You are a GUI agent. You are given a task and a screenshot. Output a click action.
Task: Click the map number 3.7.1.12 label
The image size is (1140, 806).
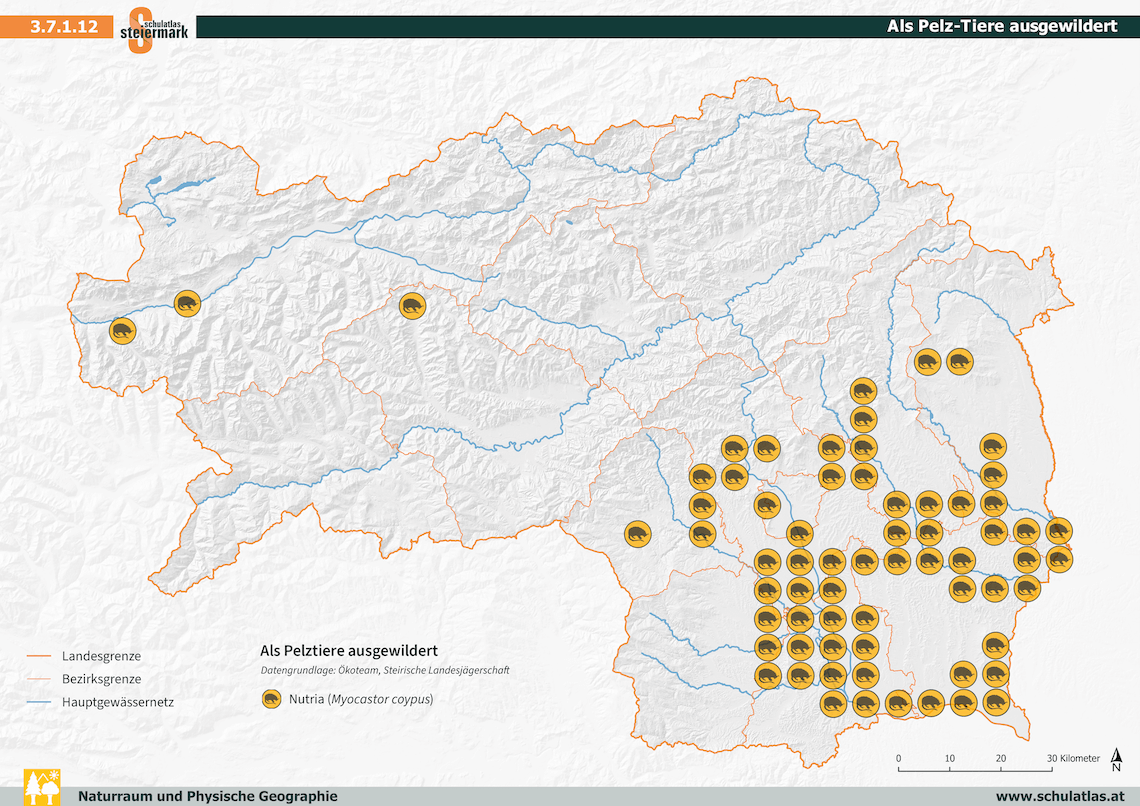[x=64, y=27]
